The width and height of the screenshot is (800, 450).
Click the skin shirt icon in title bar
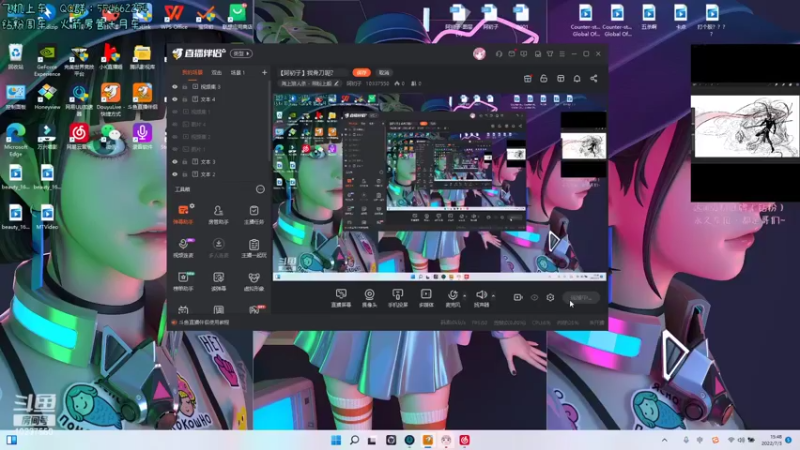(x=550, y=54)
